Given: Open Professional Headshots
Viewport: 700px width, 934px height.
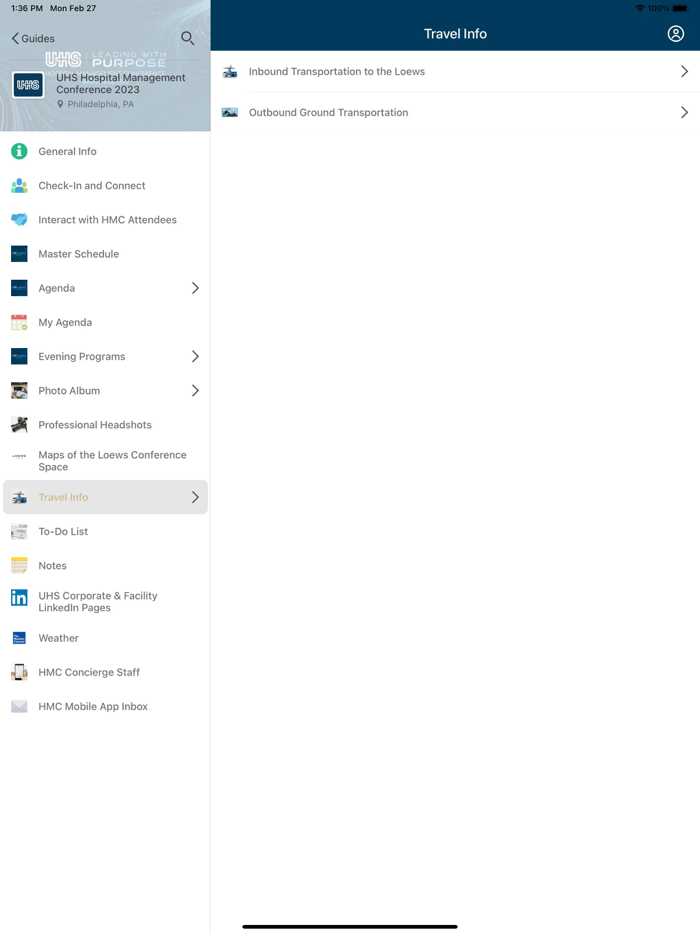Looking at the screenshot, I should [x=105, y=425].
